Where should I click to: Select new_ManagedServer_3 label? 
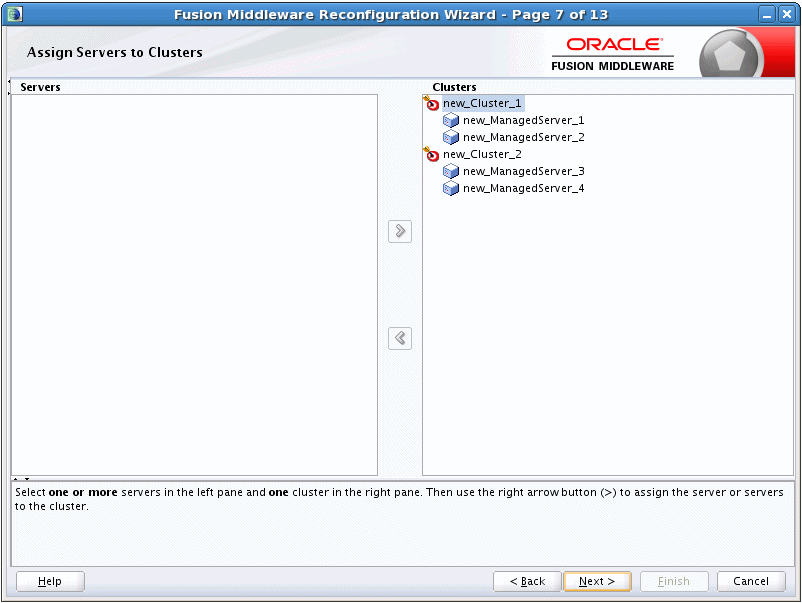click(523, 171)
